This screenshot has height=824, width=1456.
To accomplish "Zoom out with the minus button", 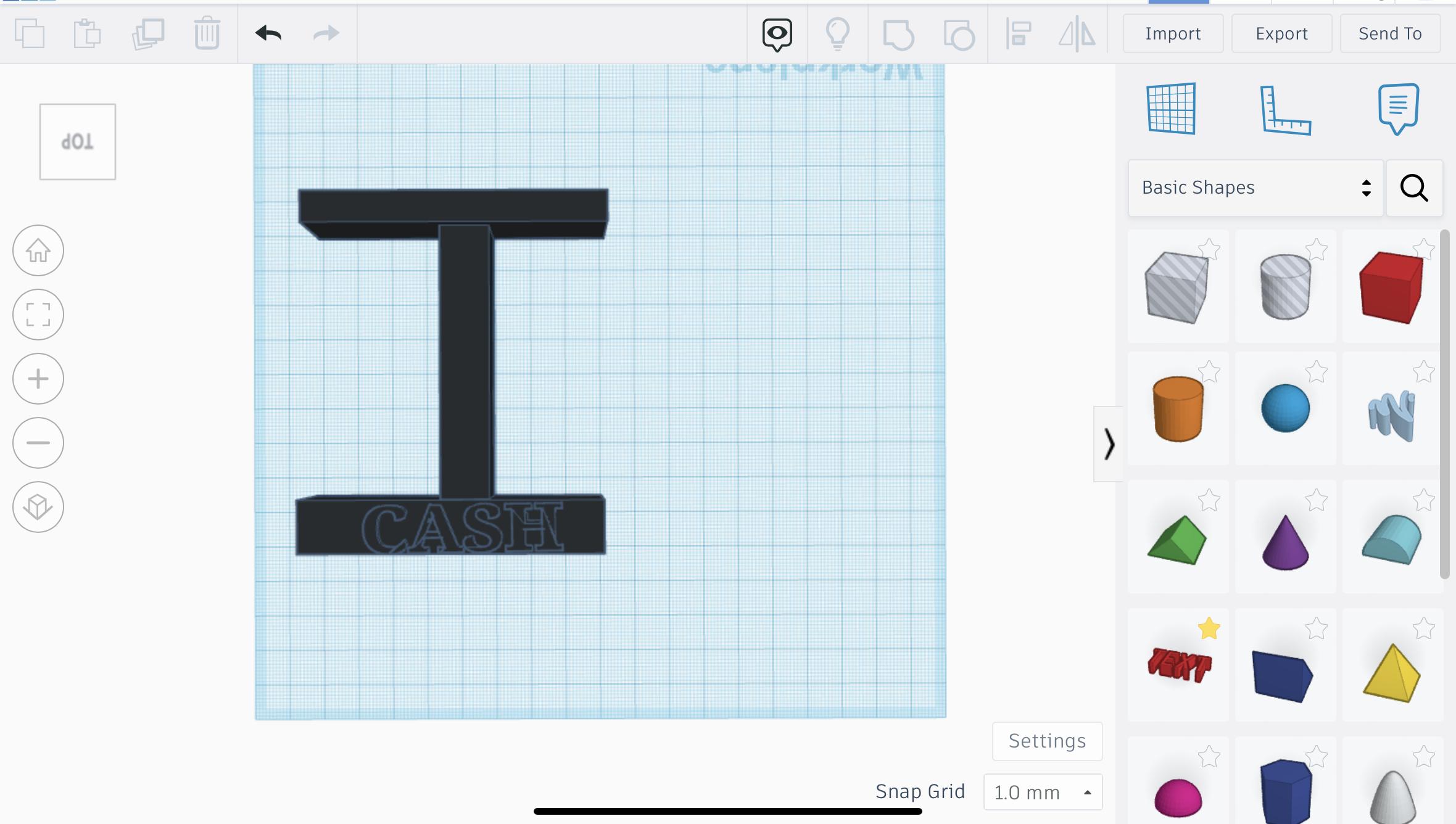I will 38,443.
